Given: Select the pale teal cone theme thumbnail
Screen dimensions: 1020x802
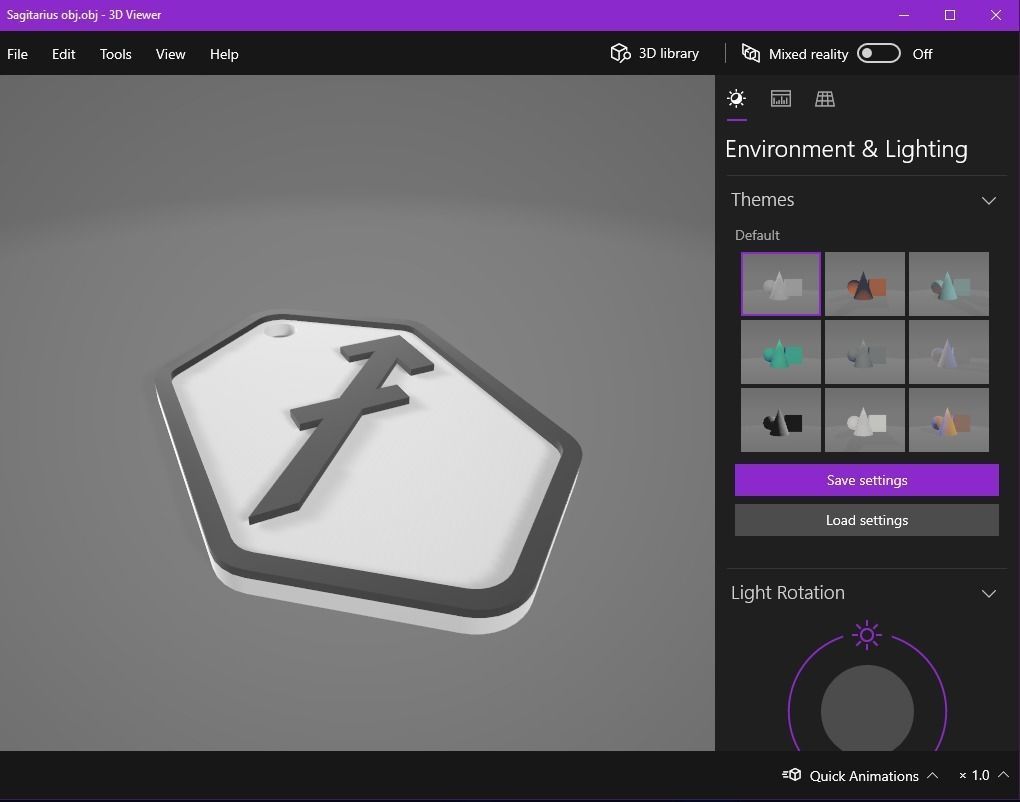Looking at the screenshot, I should (948, 284).
